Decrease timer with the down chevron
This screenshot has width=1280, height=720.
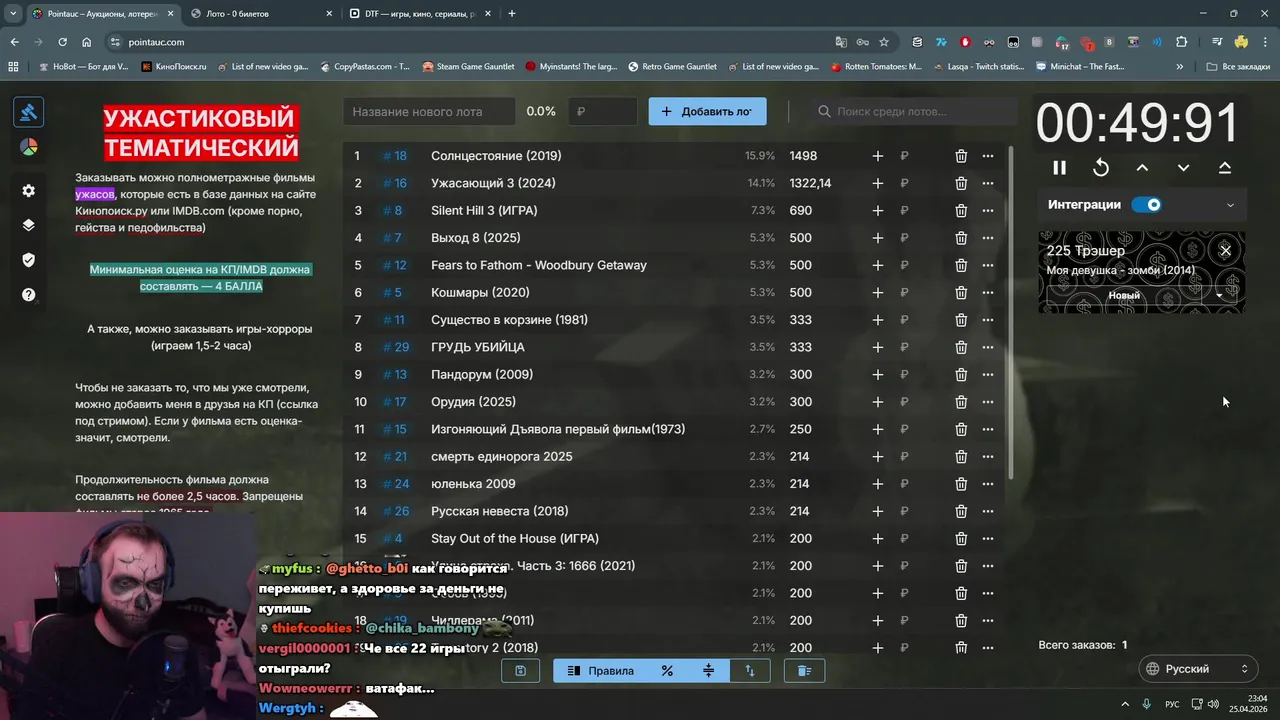tap(1183, 168)
